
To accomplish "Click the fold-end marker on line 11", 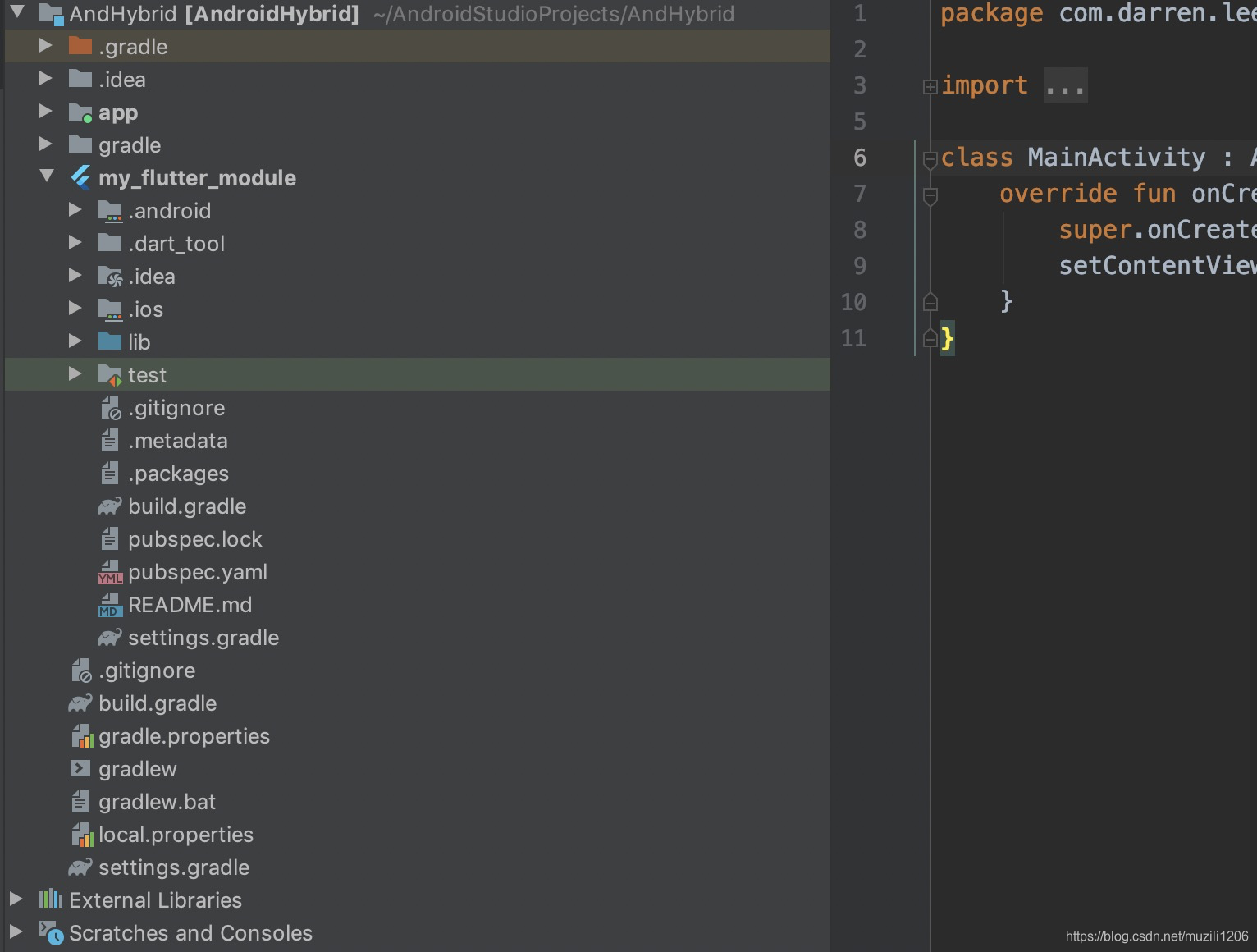I will point(930,337).
